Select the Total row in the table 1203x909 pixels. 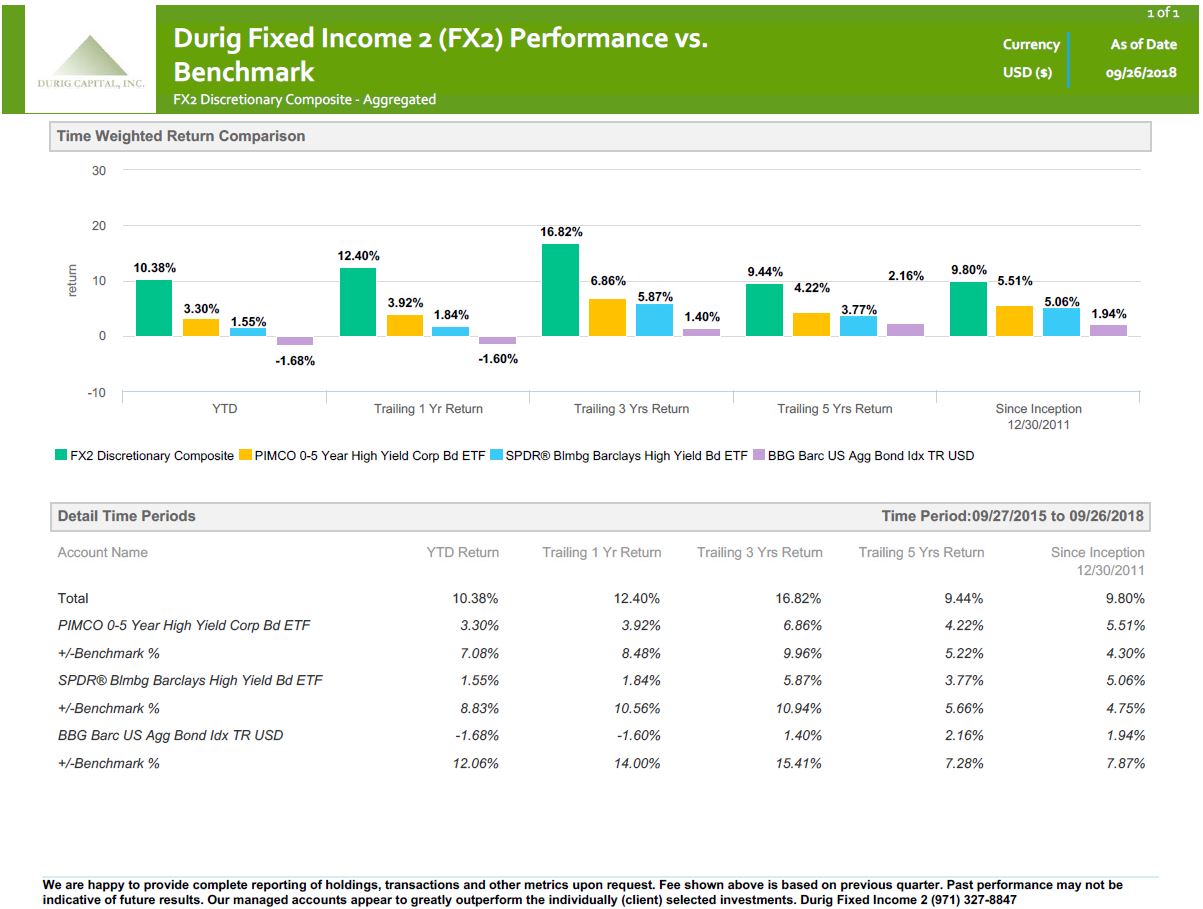(601, 599)
